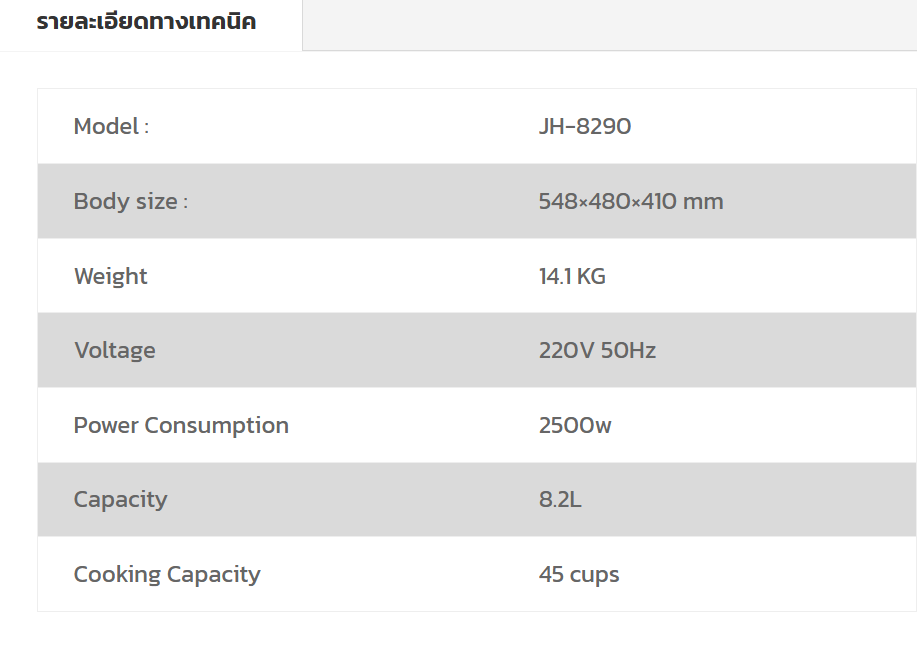This screenshot has height=645, width=917.
Task: Click the 14.1 KG weight value
Action: point(572,276)
